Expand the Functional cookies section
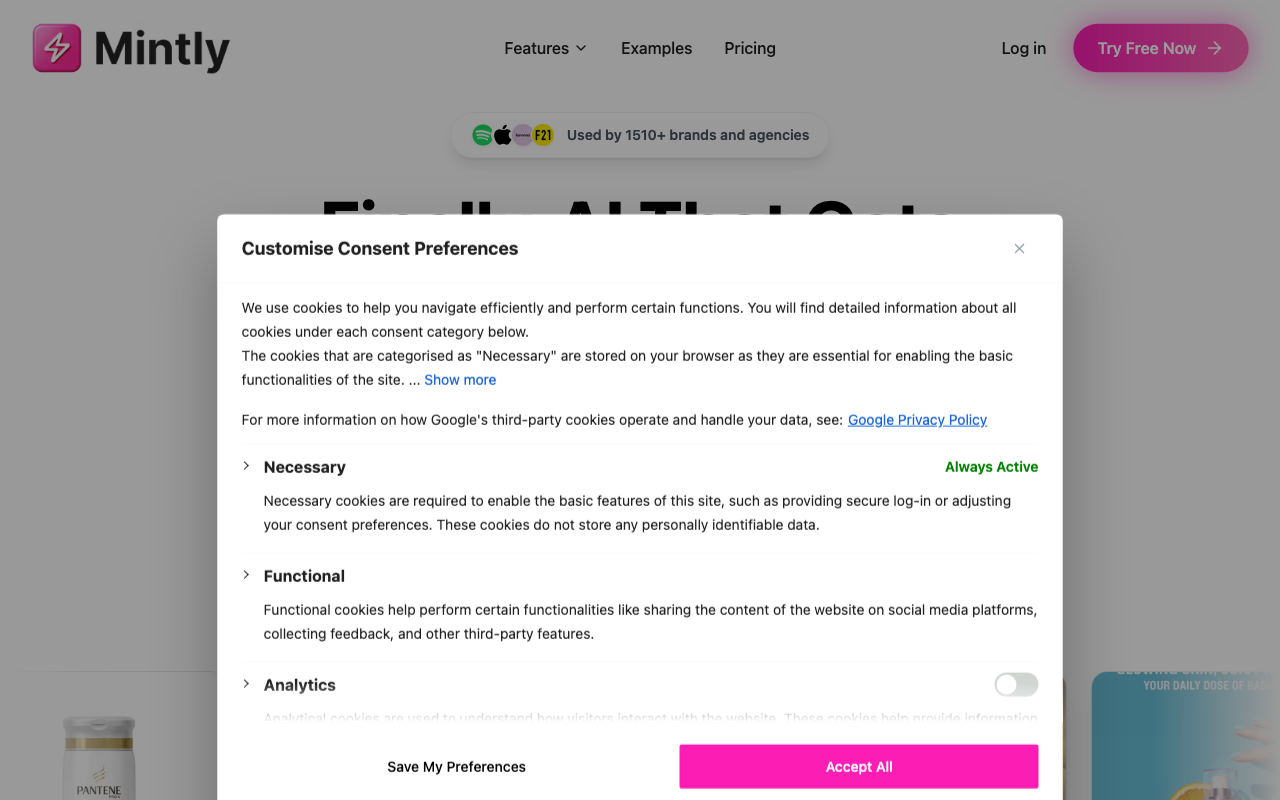The height and width of the screenshot is (800, 1280). coord(246,575)
